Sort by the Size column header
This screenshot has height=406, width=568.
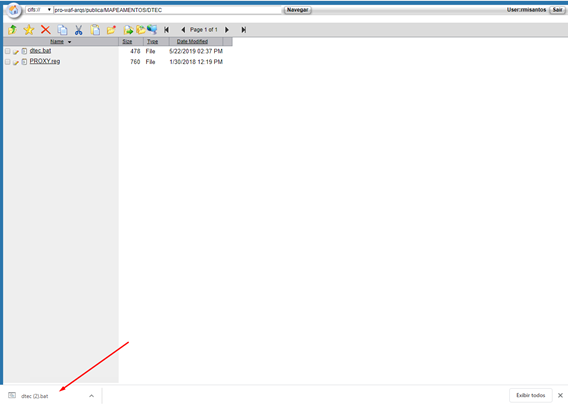(127, 42)
